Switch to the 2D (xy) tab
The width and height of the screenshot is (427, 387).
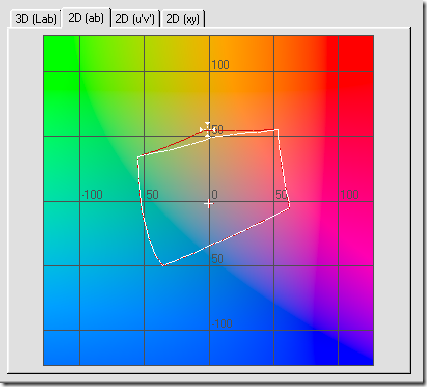[x=183, y=19]
